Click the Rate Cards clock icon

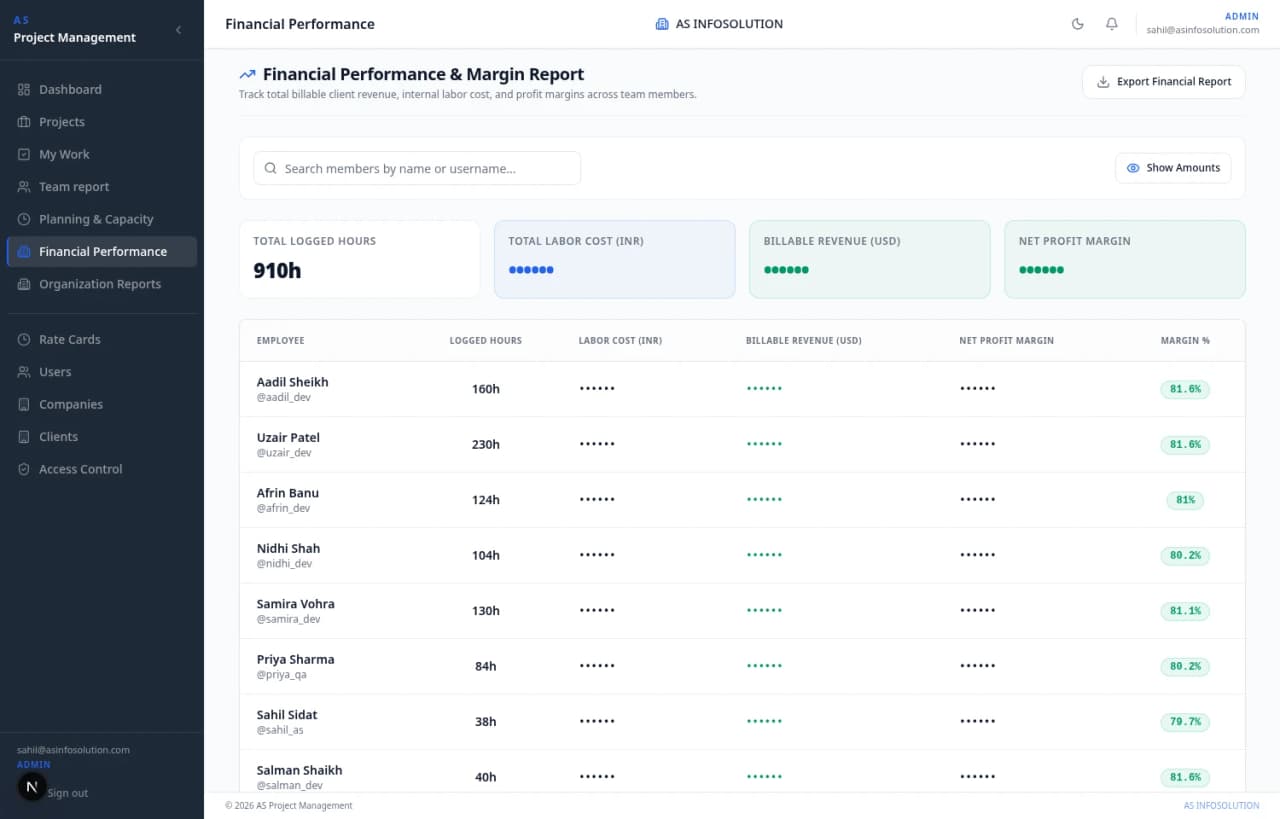[24, 340]
